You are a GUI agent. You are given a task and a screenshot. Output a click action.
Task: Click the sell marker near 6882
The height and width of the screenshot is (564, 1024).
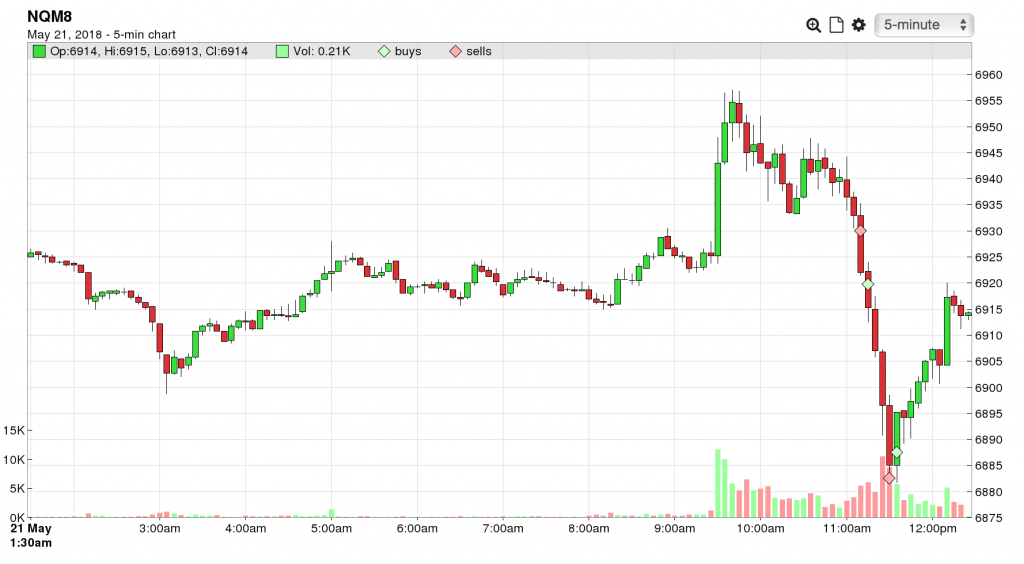pyautogui.click(x=889, y=478)
